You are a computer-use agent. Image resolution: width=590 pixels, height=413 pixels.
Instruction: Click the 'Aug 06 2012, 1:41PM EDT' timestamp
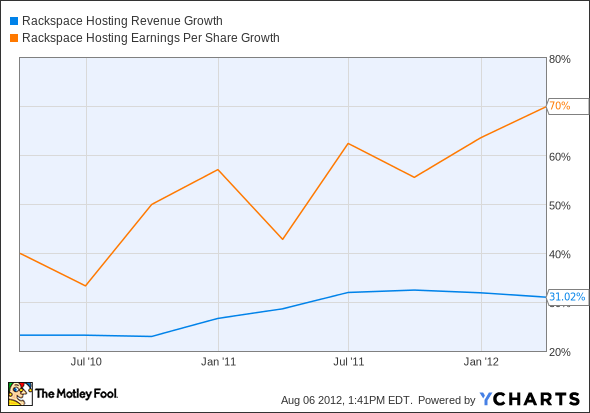point(347,400)
